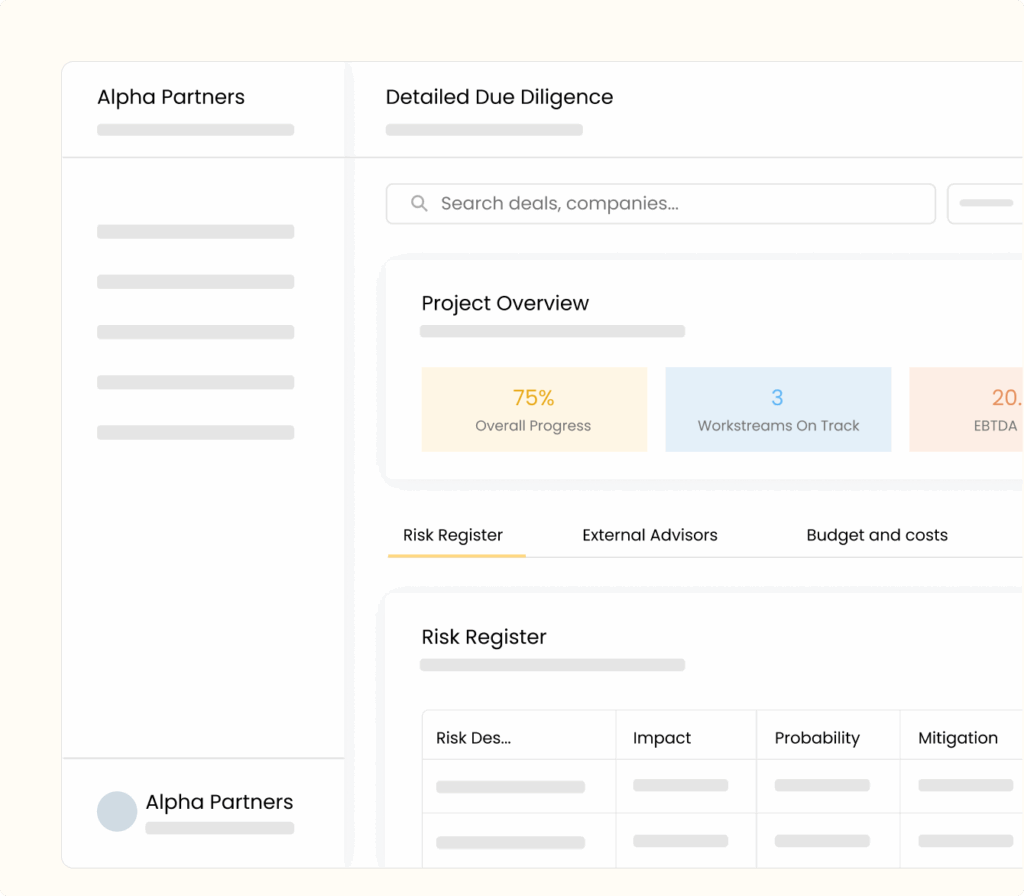Screen dimensions: 1024x896
Task: Select the first sidebar navigation item
Action: 195,232
